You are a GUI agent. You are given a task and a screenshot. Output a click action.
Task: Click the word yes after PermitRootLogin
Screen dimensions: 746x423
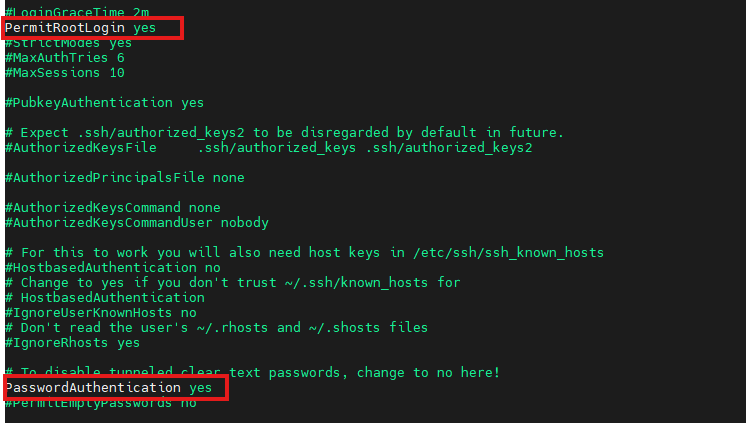point(145,28)
